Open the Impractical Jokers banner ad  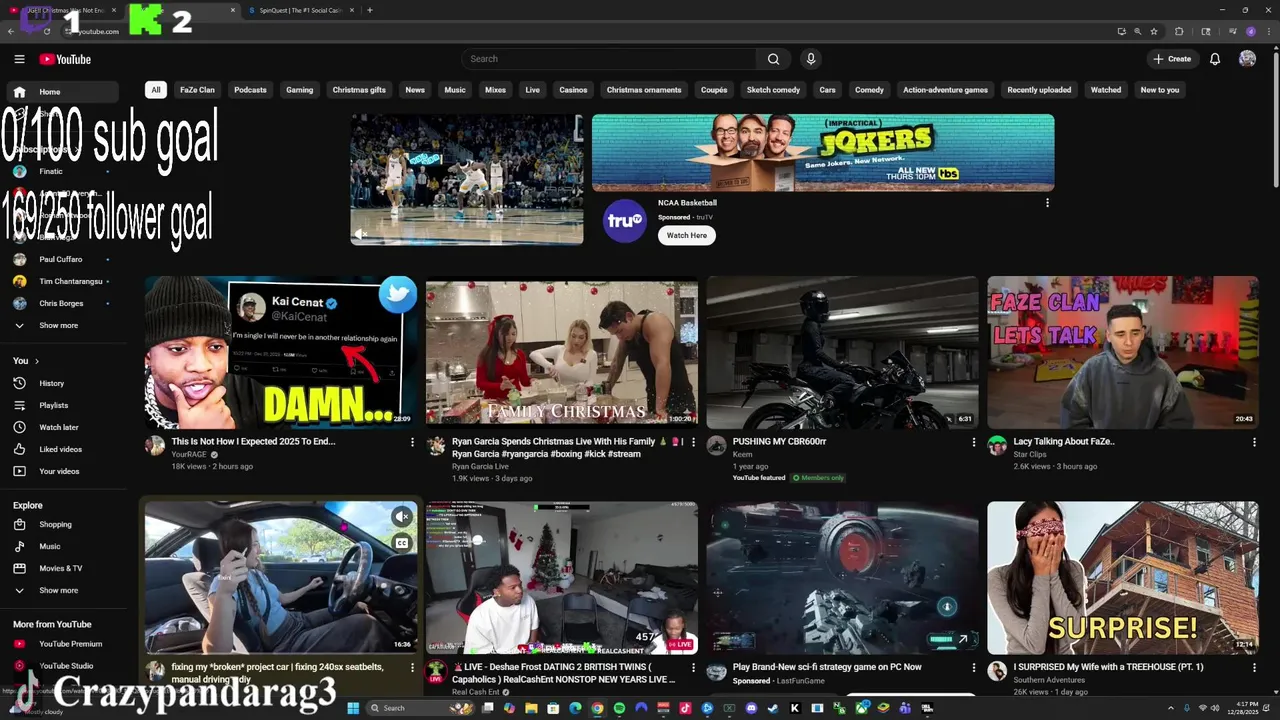click(x=823, y=152)
